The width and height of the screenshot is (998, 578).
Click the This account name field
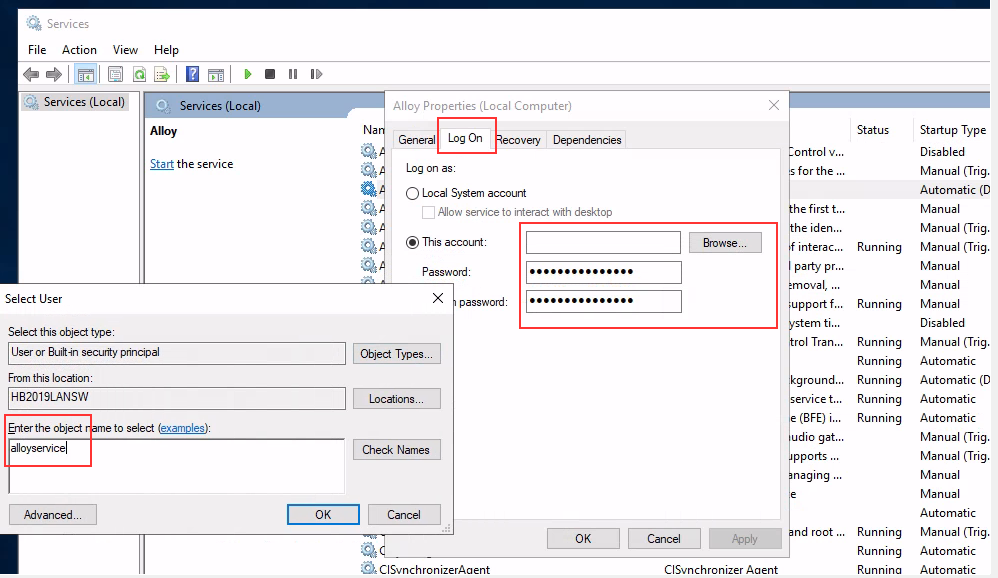pos(603,243)
